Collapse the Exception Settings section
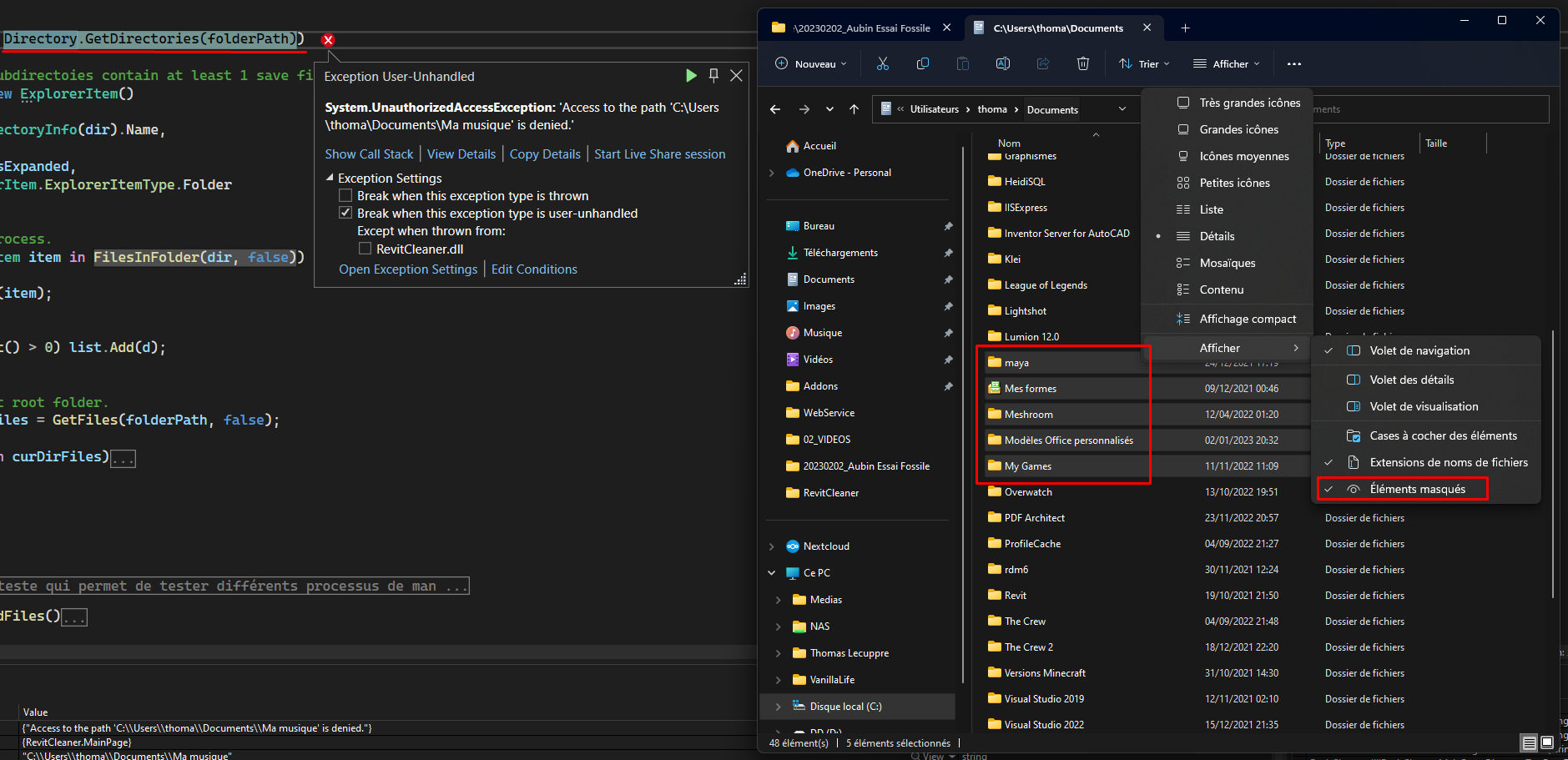Viewport: 1568px width, 760px height. (x=330, y=178)
